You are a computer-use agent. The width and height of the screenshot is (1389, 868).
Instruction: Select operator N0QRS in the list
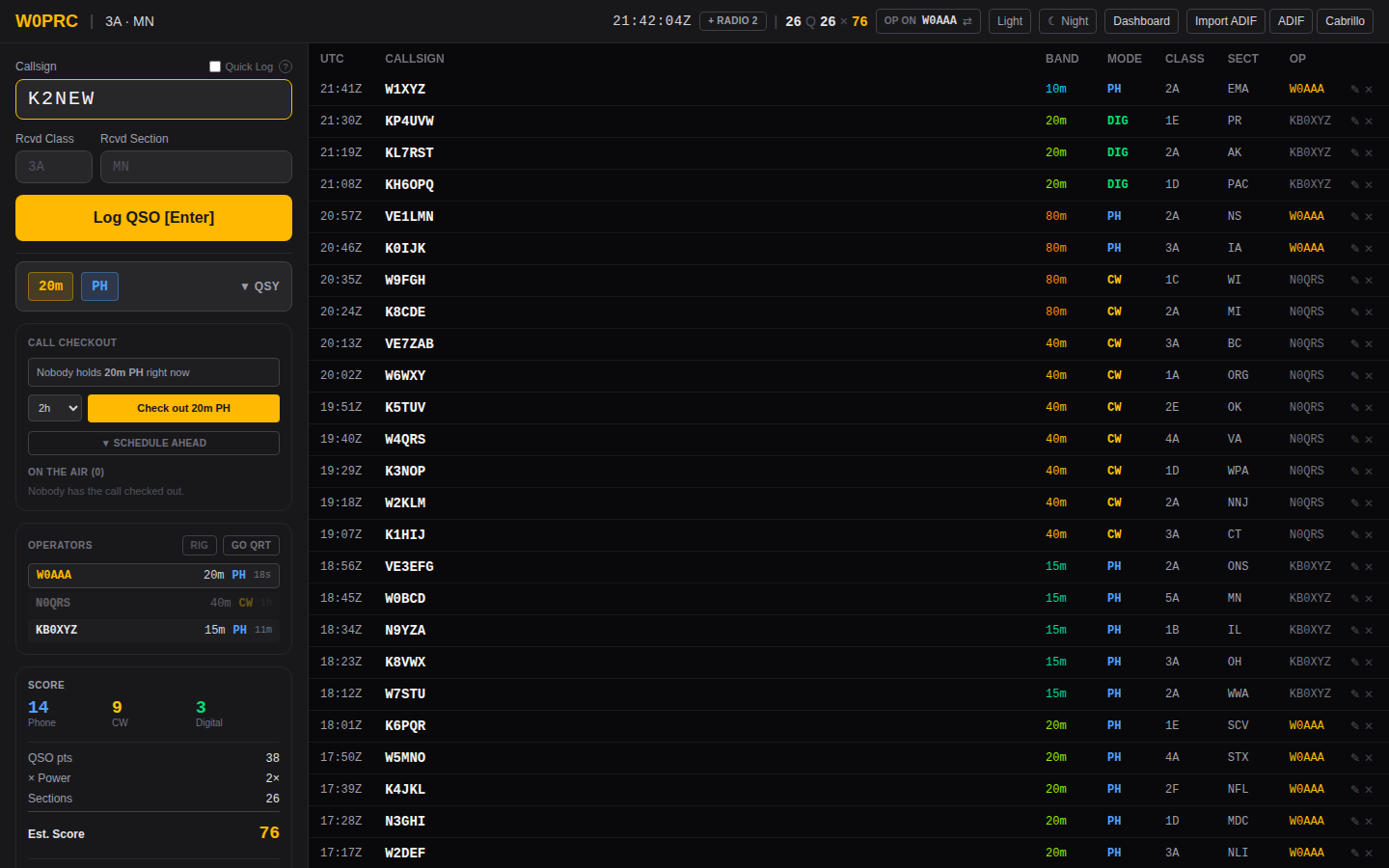click(x=154, y=603)
